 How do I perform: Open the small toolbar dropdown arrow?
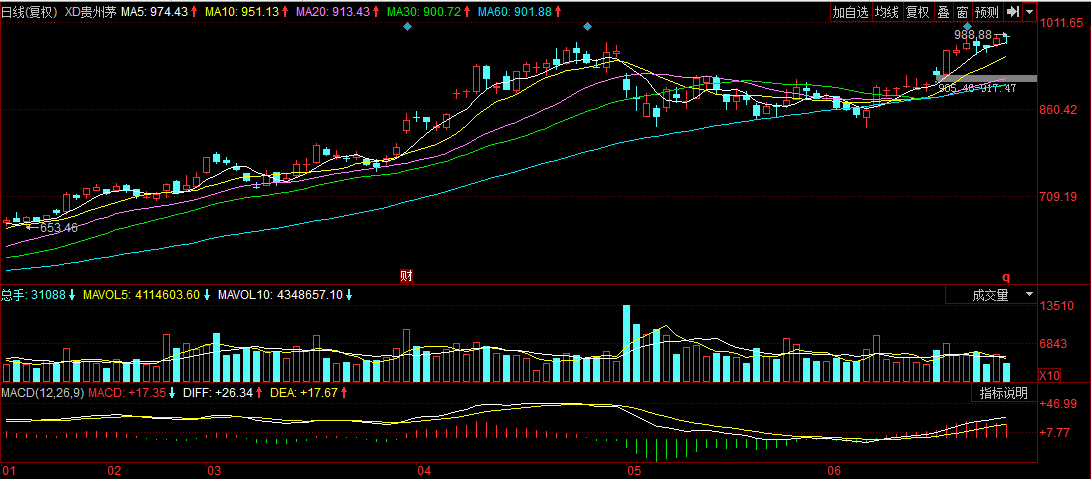[1030, 12]
